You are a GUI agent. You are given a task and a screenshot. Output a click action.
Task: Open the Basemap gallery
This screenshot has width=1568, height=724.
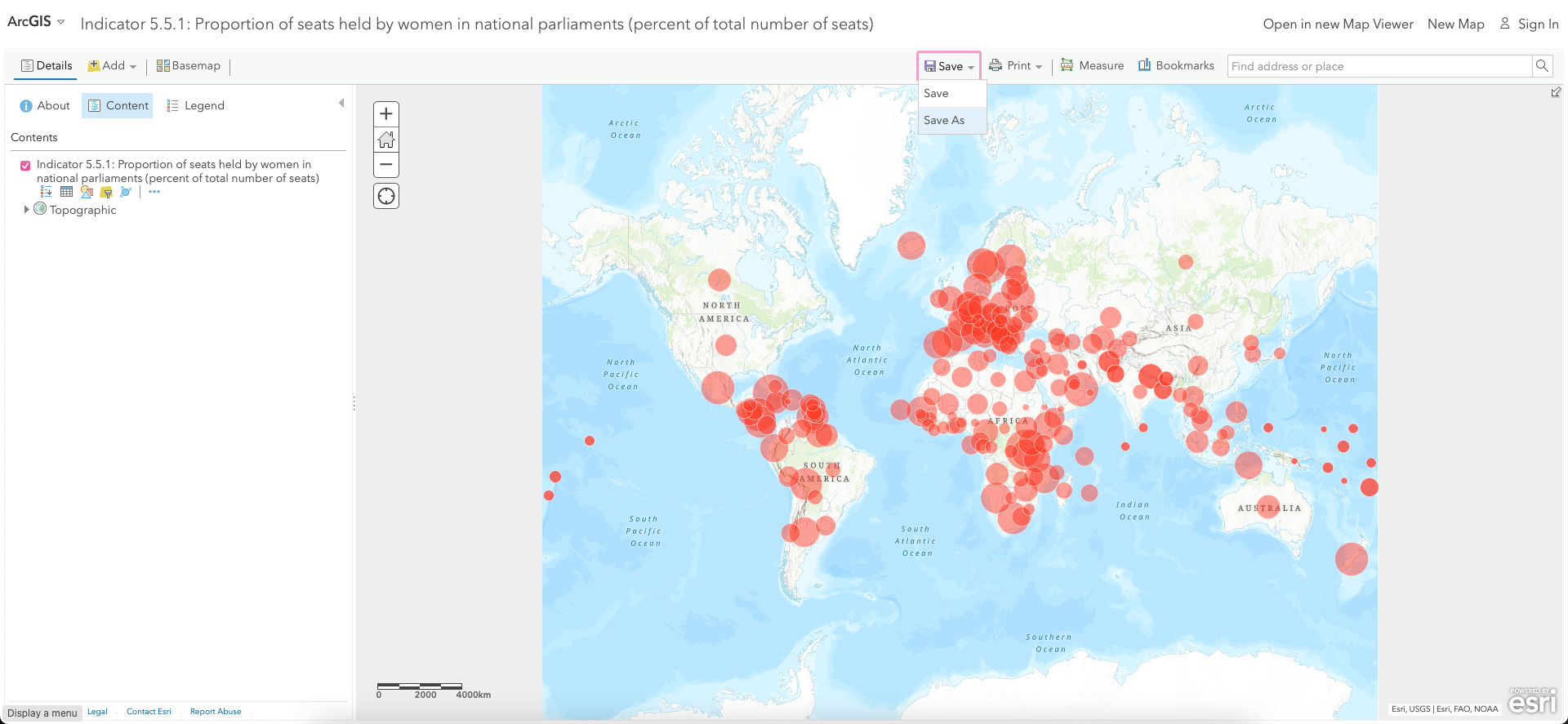189,65
